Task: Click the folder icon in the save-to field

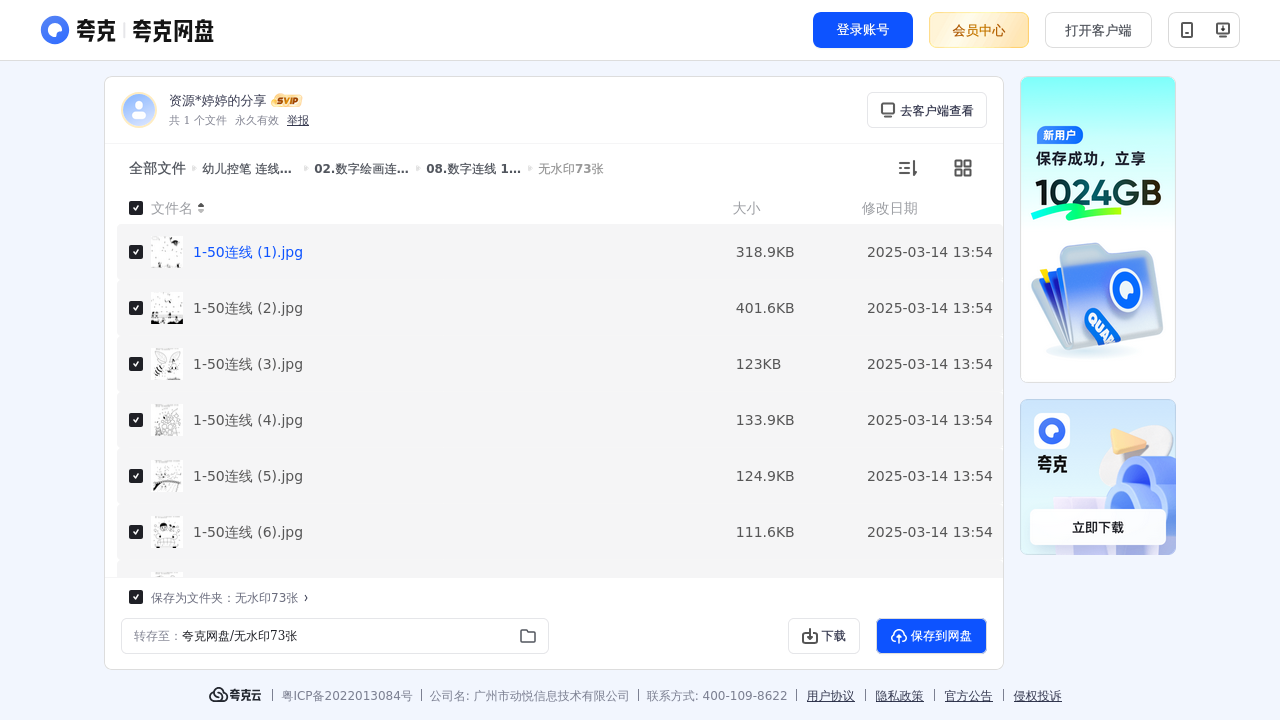Action: click(528, 636)
